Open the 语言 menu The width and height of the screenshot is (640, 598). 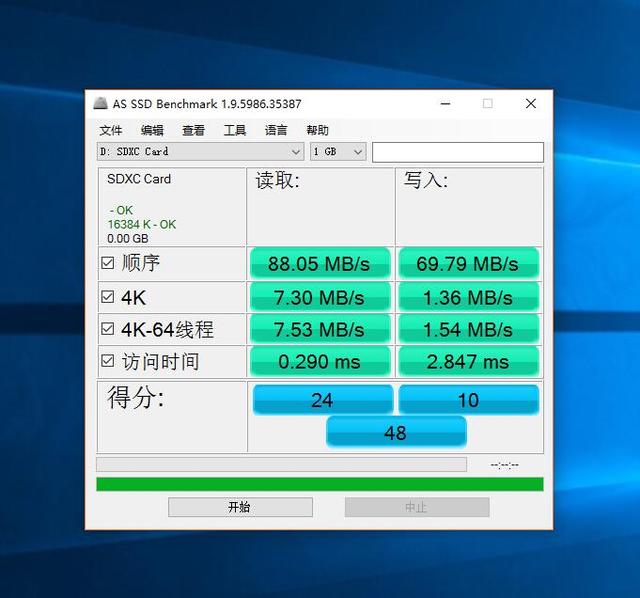[276, 130]
